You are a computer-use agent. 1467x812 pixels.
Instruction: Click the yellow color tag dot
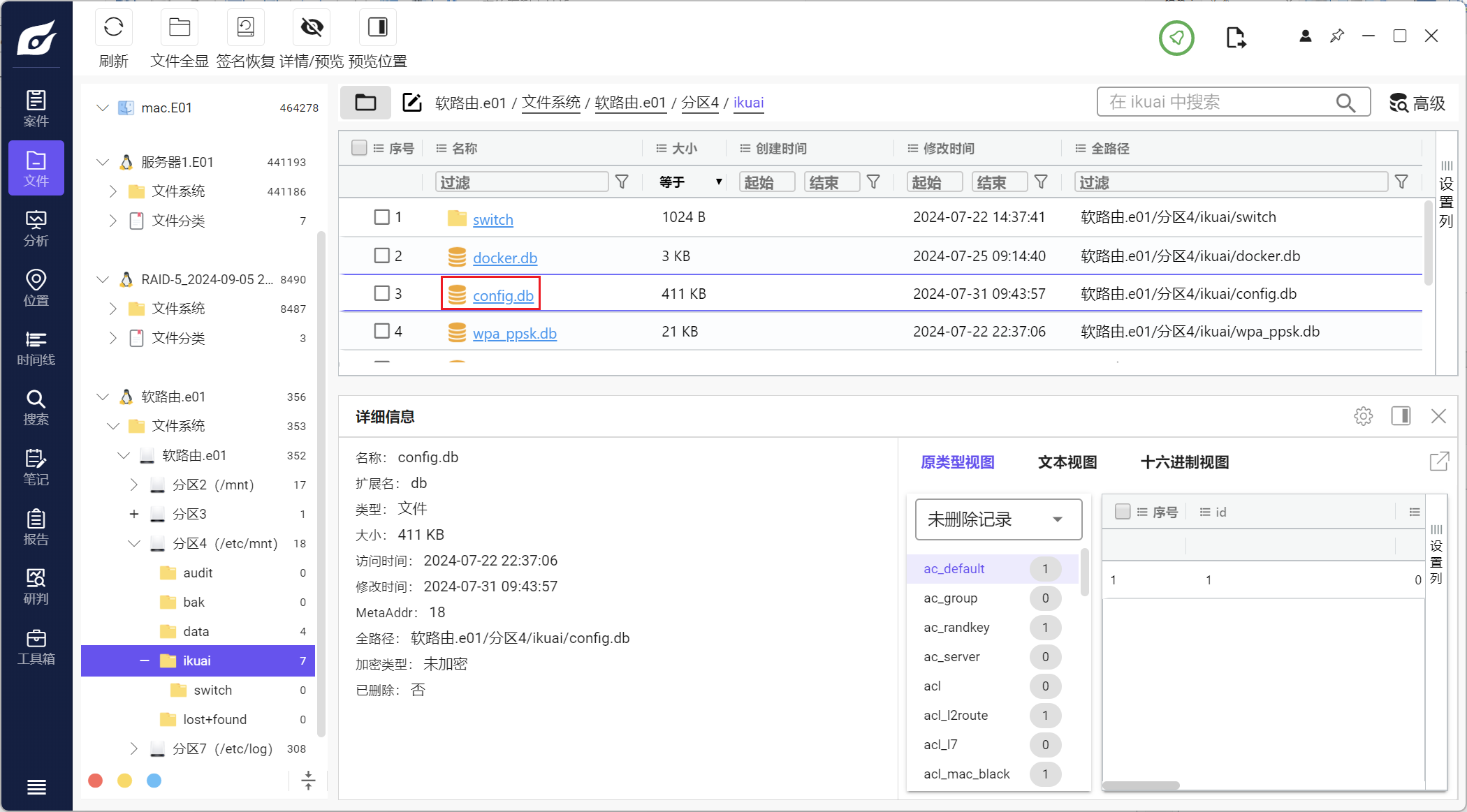(x=125, y=781)
